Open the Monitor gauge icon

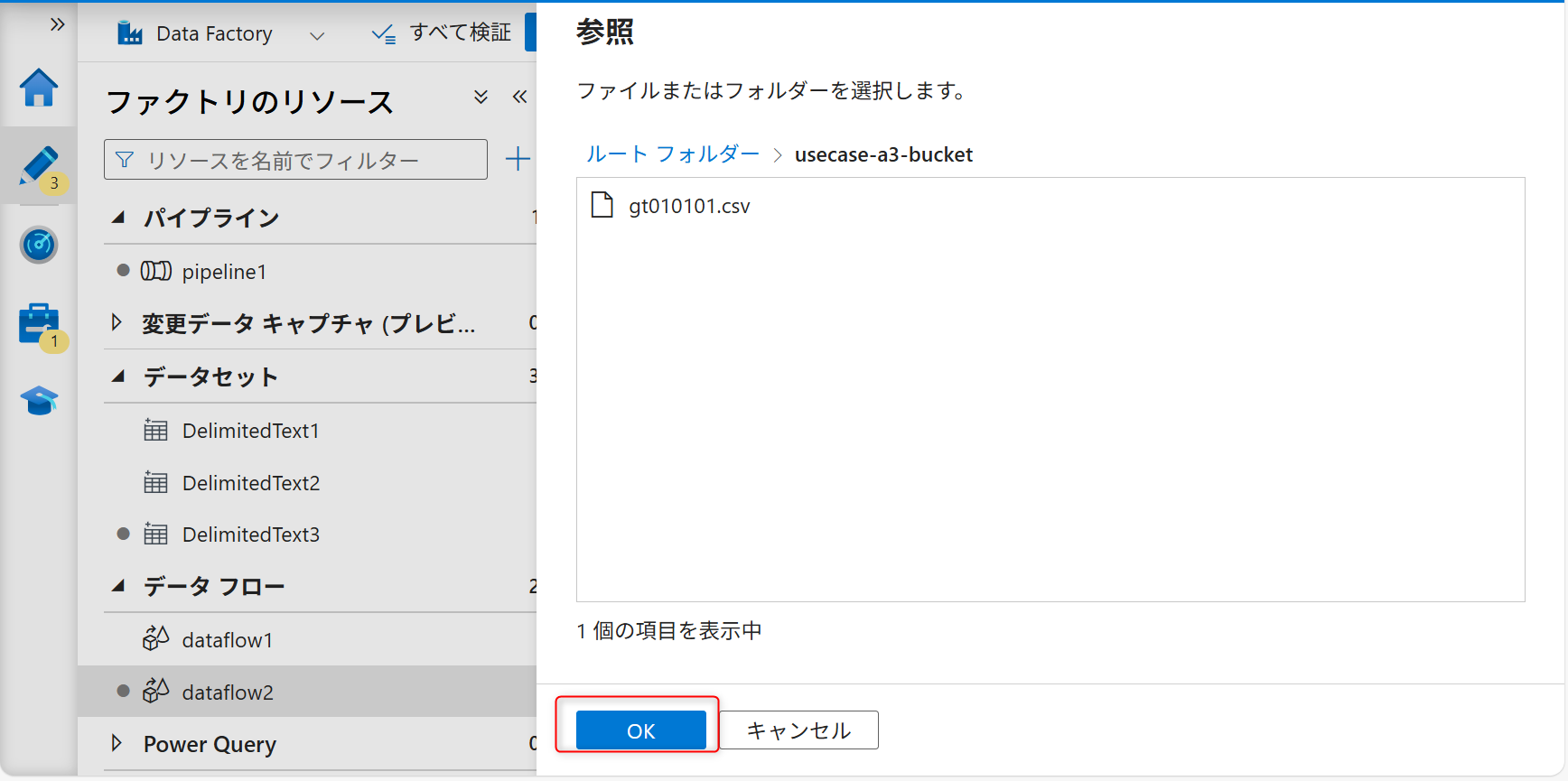[x=39, y=245]
